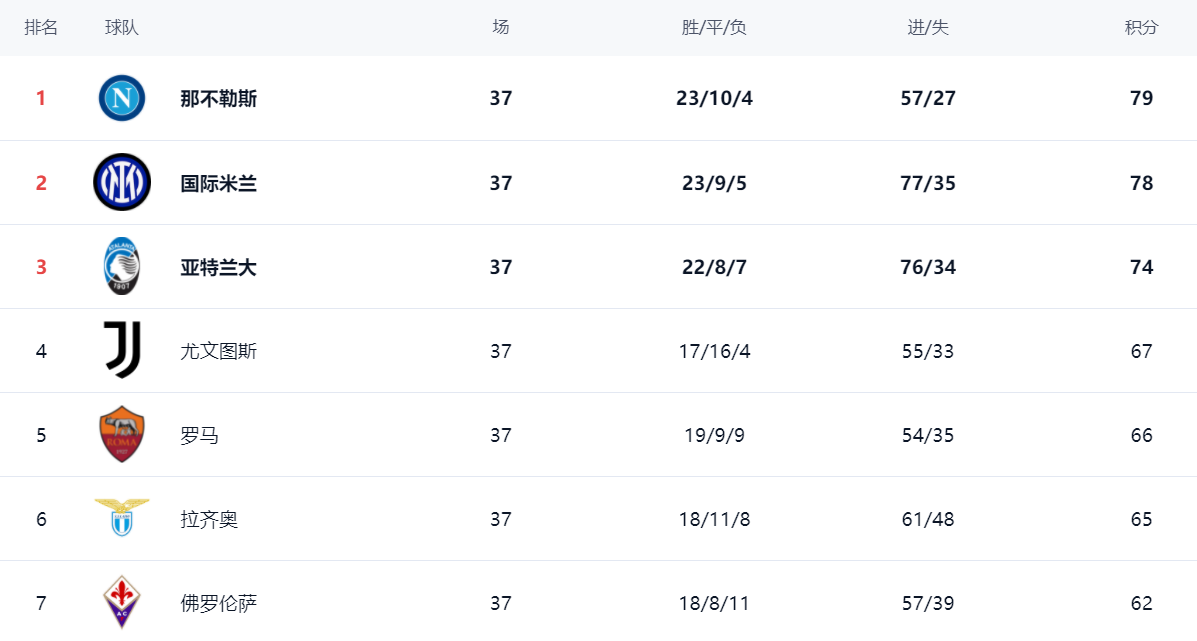Open team page for 国际米兰

218,183
